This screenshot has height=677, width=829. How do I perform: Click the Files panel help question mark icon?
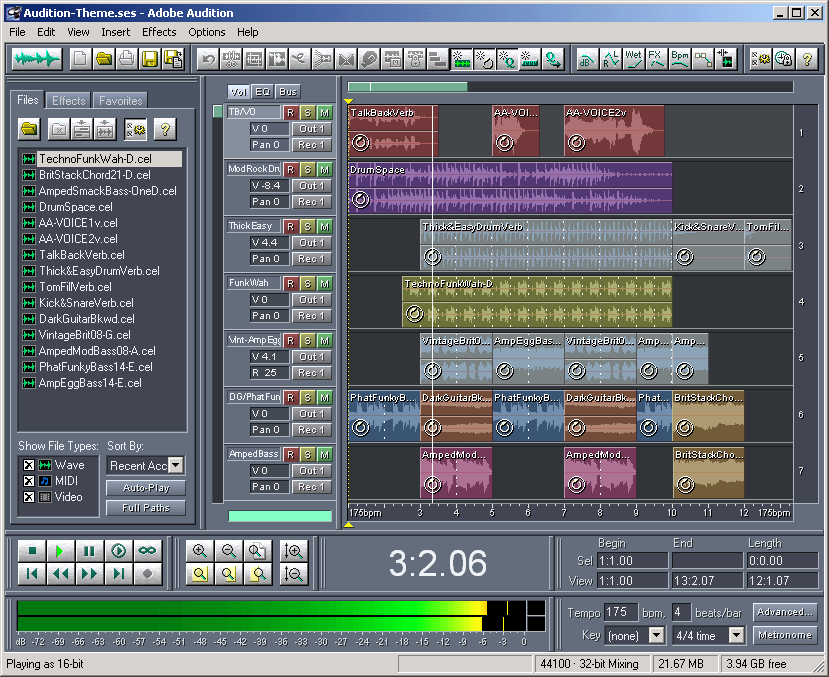click(x=165, y=129)
